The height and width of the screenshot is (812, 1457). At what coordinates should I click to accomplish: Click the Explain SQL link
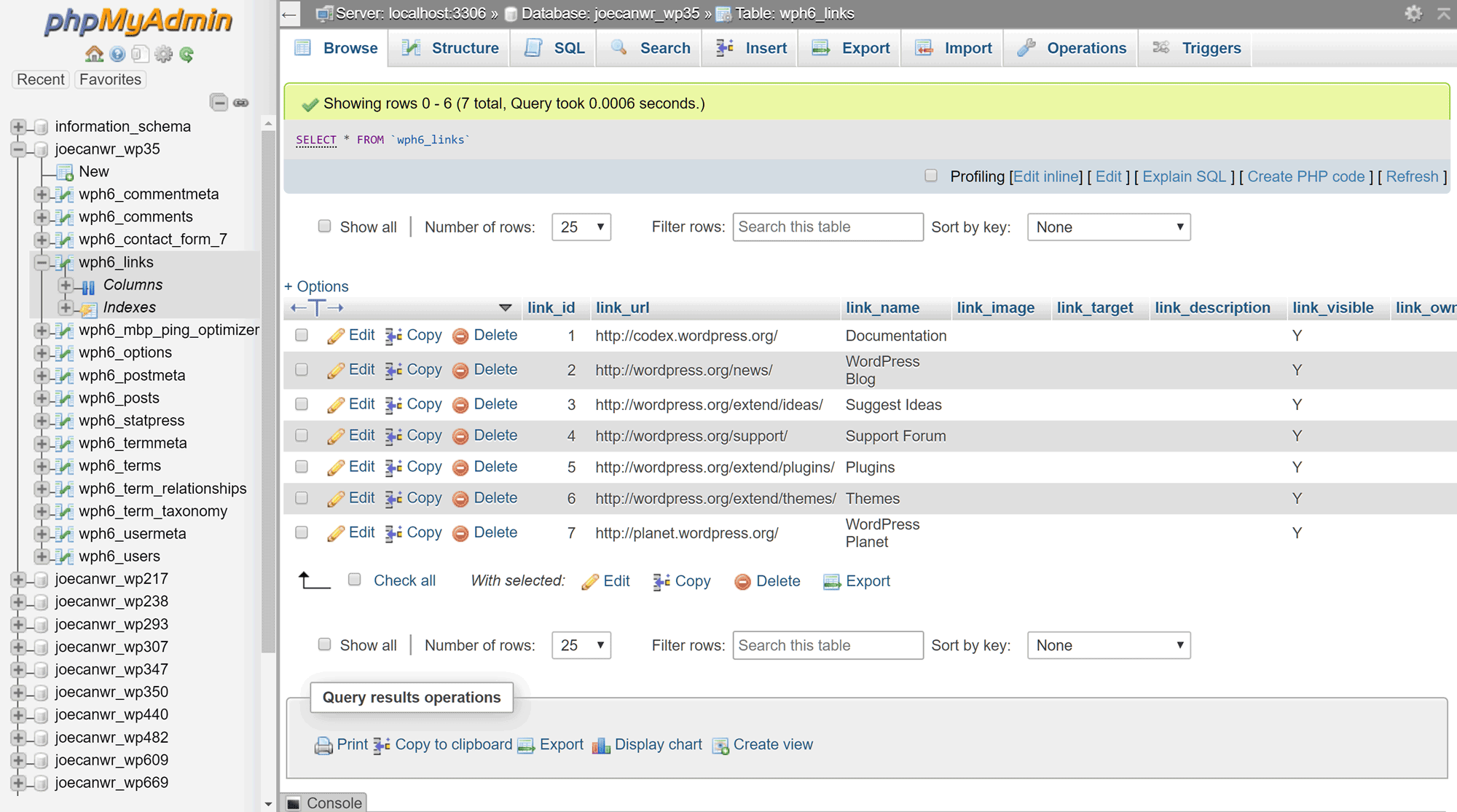pos(1185,177)
